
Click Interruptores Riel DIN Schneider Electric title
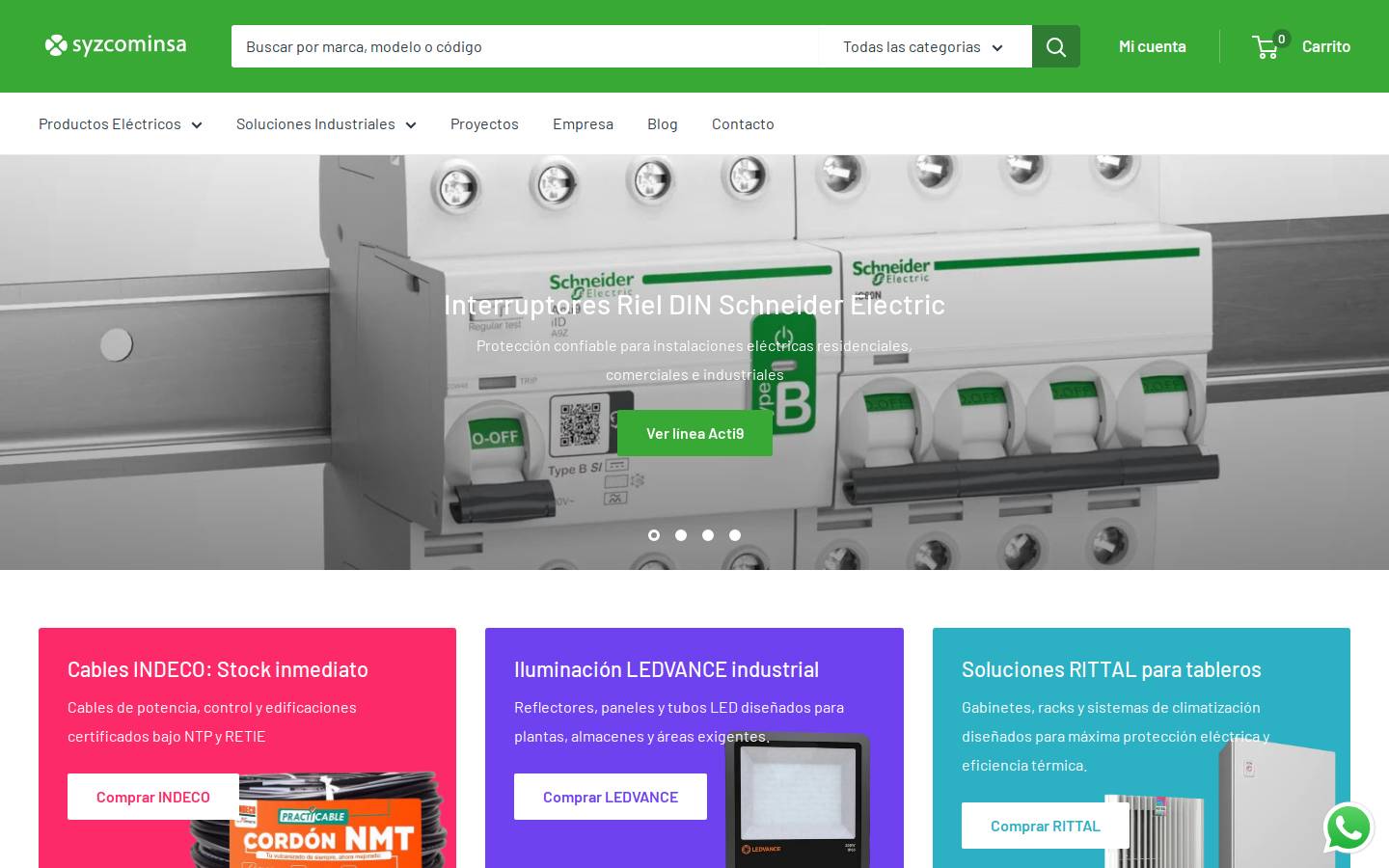[x=694, y=305]
